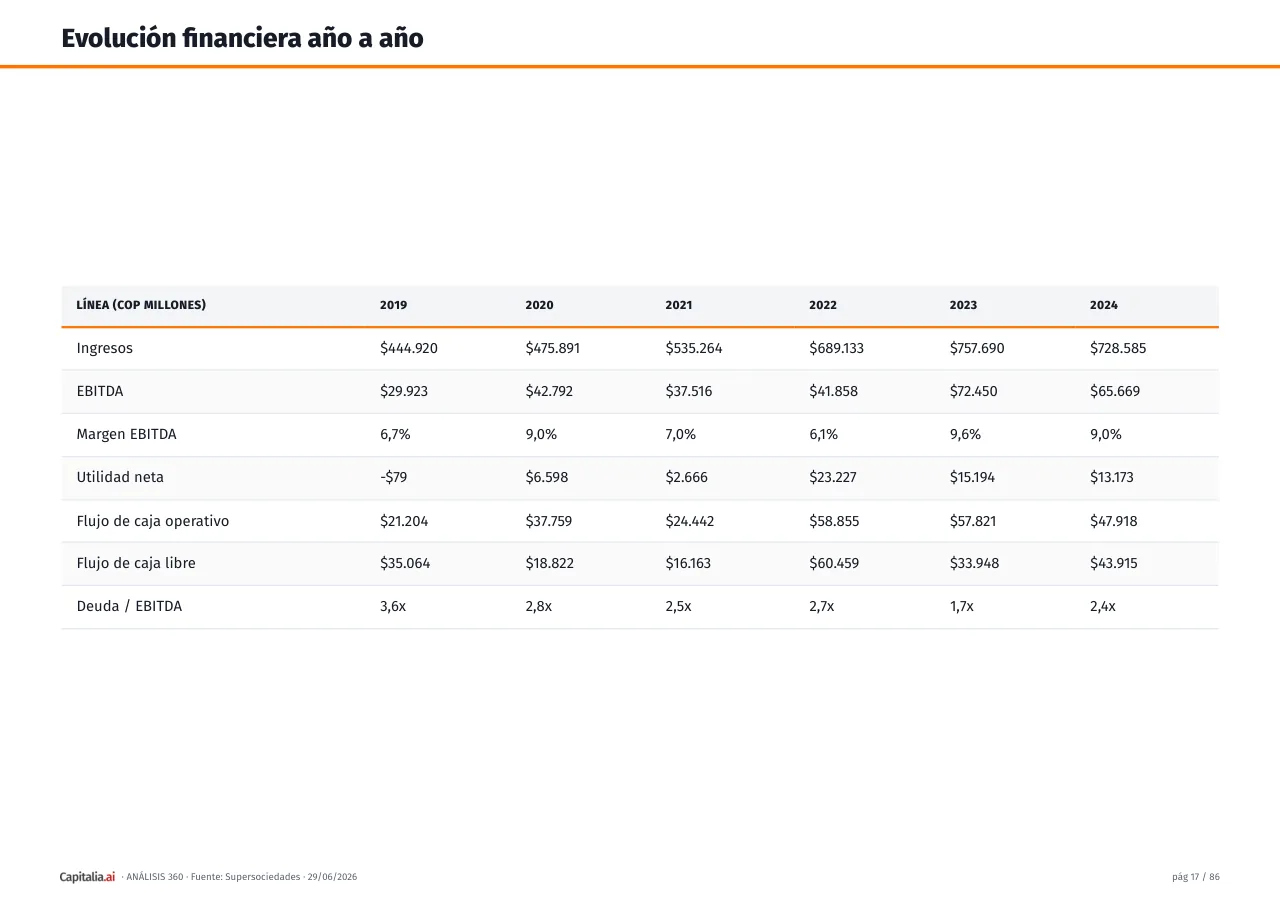Click the Deuda / EBITDA row label

(130, 606)
